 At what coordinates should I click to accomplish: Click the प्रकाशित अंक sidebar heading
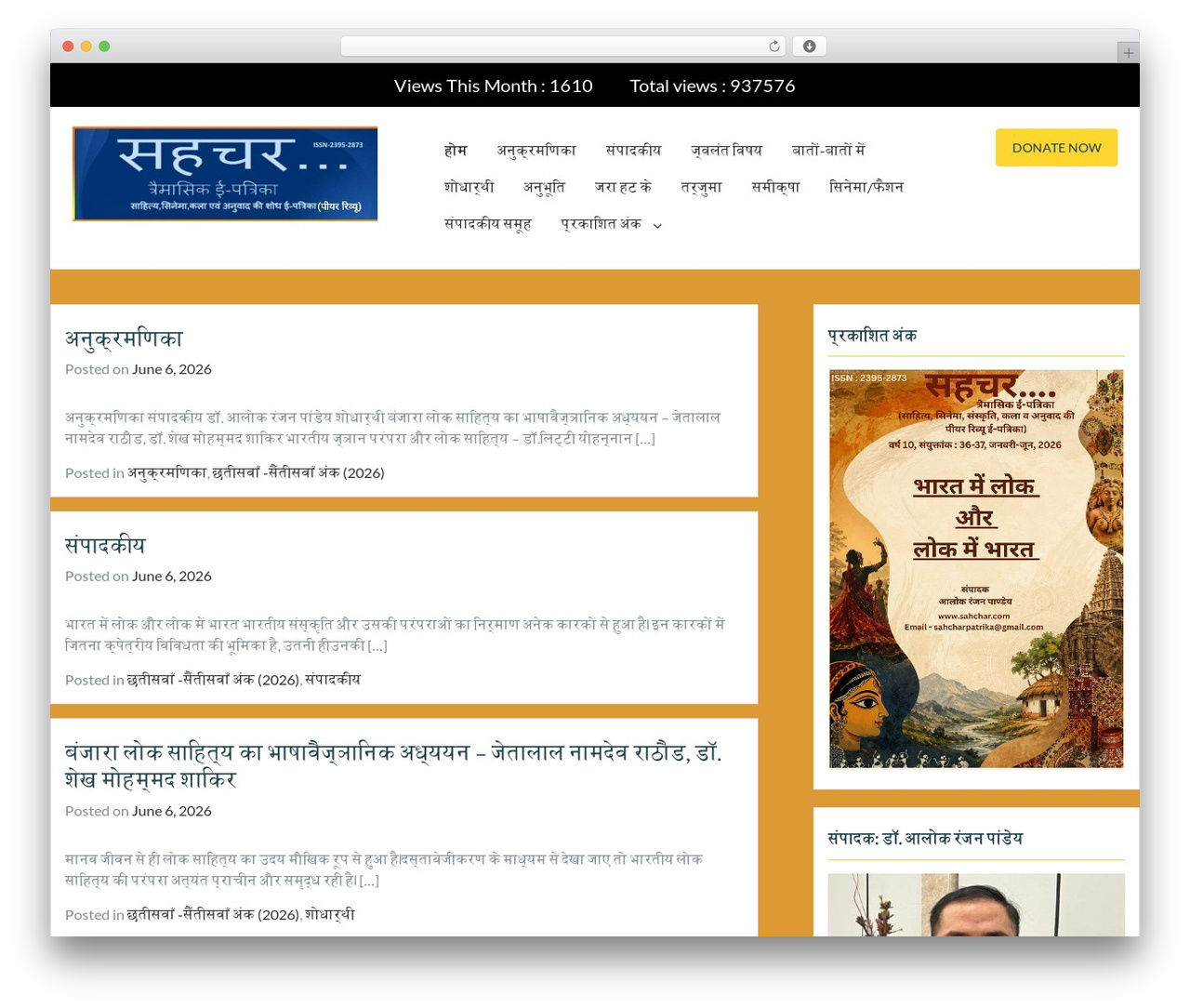point(872,336)
